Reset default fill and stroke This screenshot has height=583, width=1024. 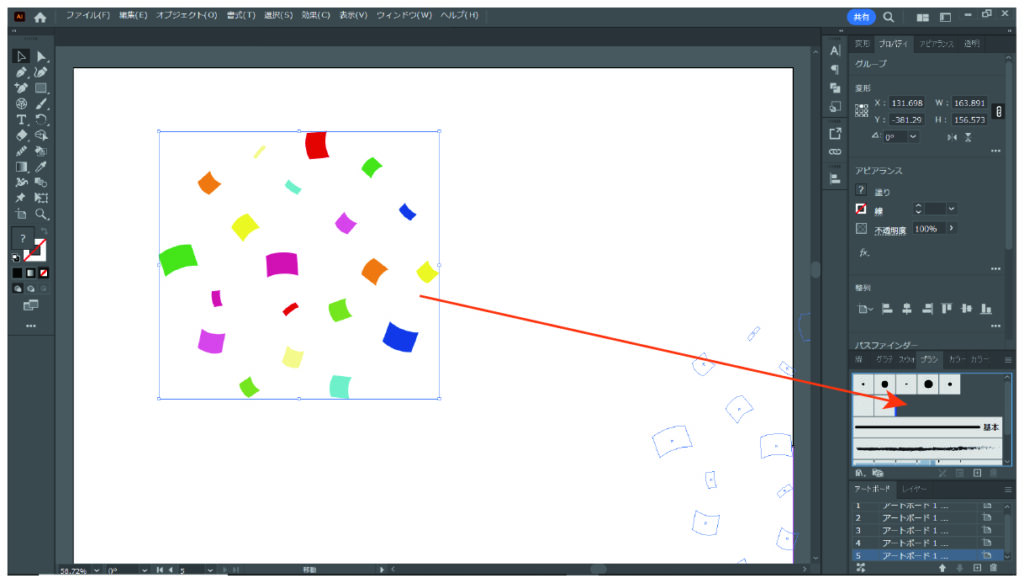click(16, 258)
